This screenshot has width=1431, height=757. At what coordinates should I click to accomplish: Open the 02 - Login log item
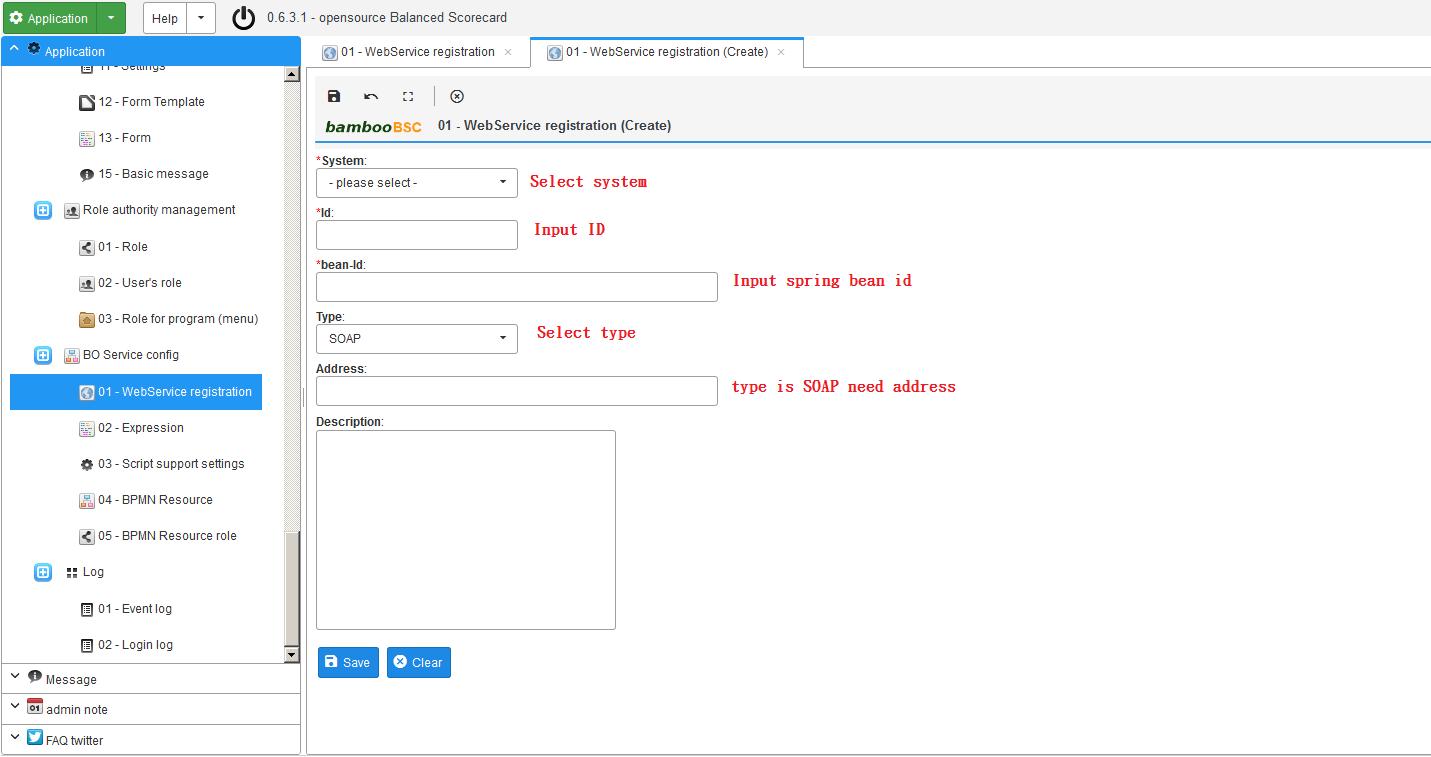point(135,645)
